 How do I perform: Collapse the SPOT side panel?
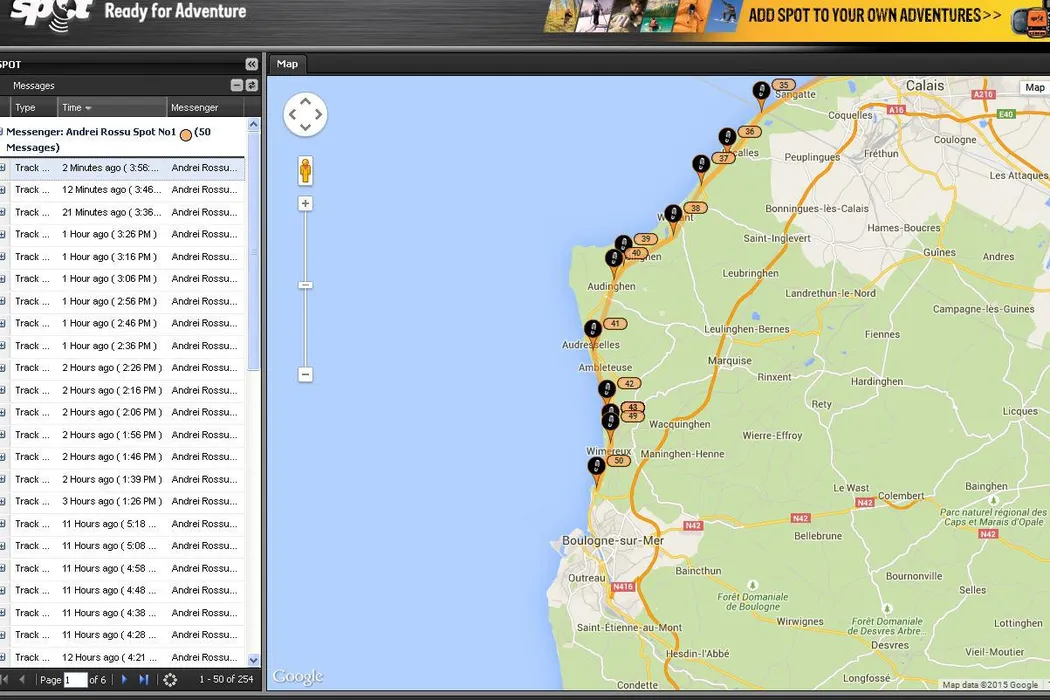[x=251, y=64]
